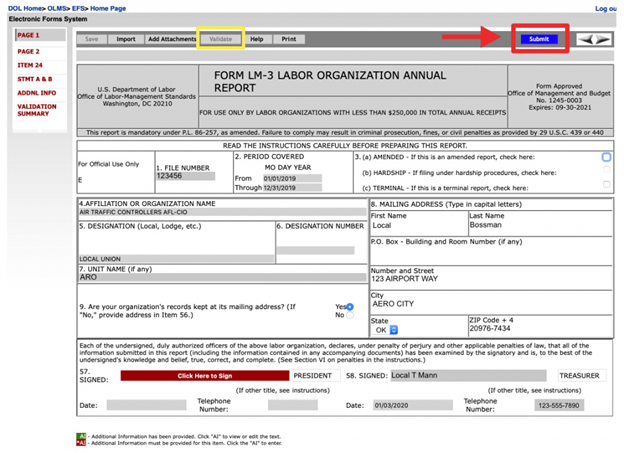Go to previous page using left arrow
The height and width of the screenshot is (453, 624).
point(586,39)
